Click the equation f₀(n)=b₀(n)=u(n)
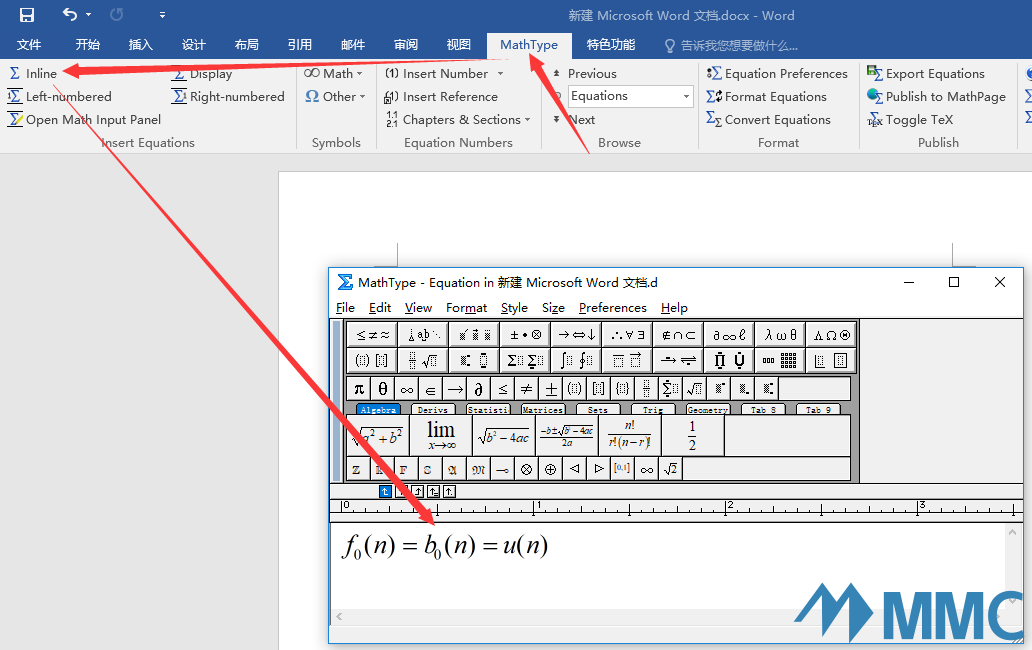Image resolution: width=1032 pixels, height=650 pixels. pos(445,547)
